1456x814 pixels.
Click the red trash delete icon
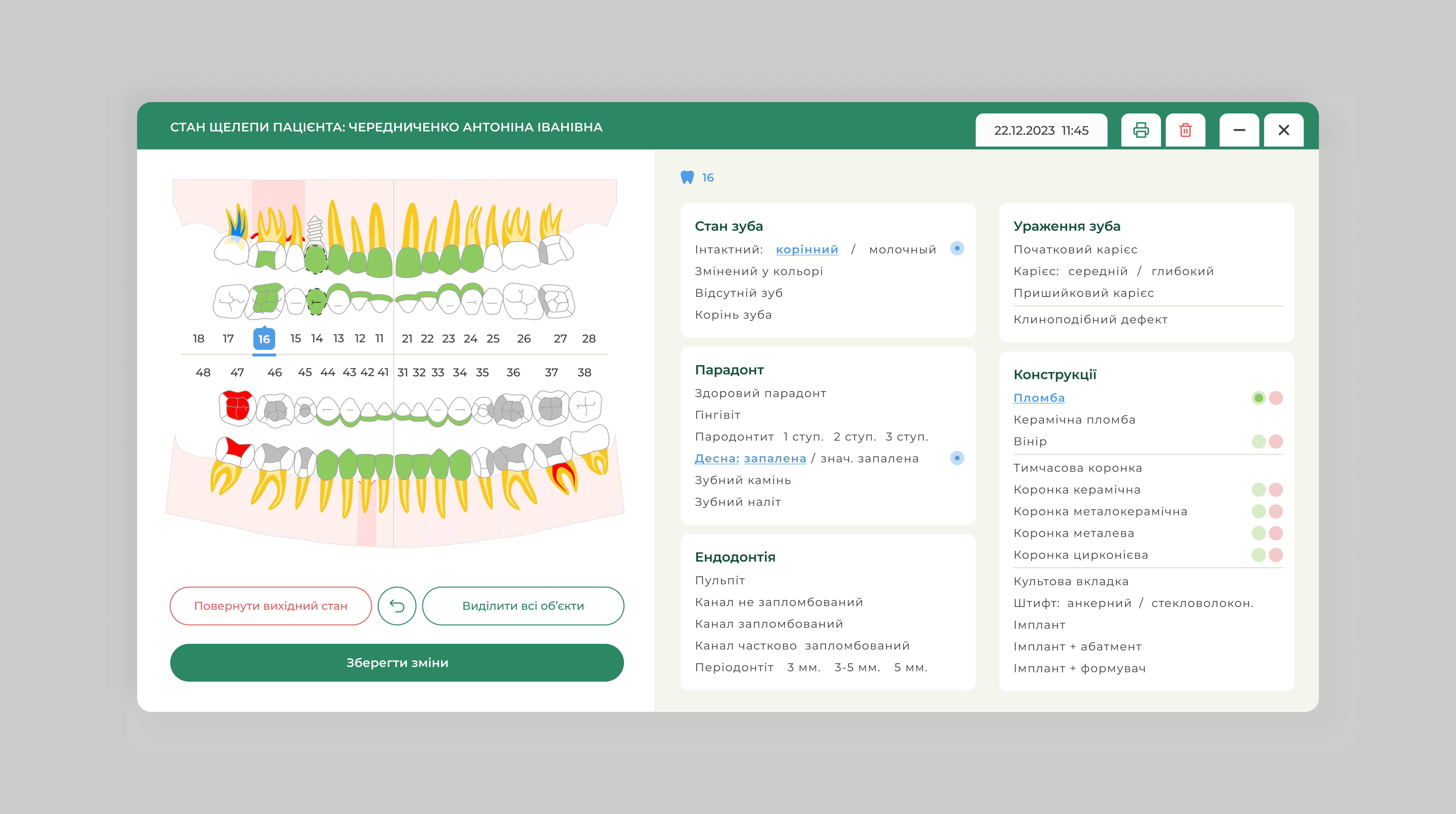coord(1185,130)
